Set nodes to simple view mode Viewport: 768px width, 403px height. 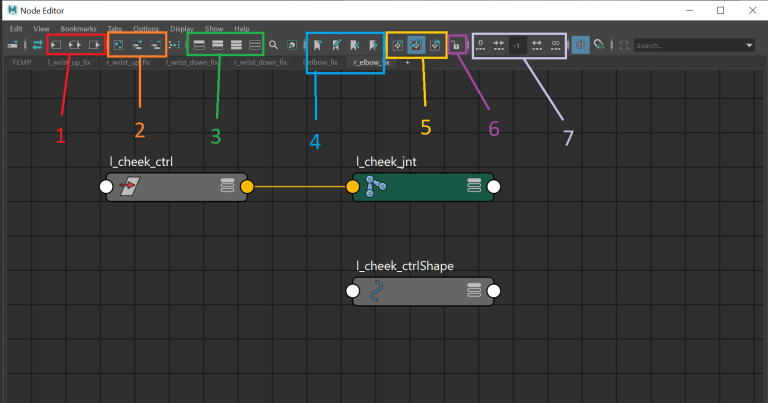[199, 45]
